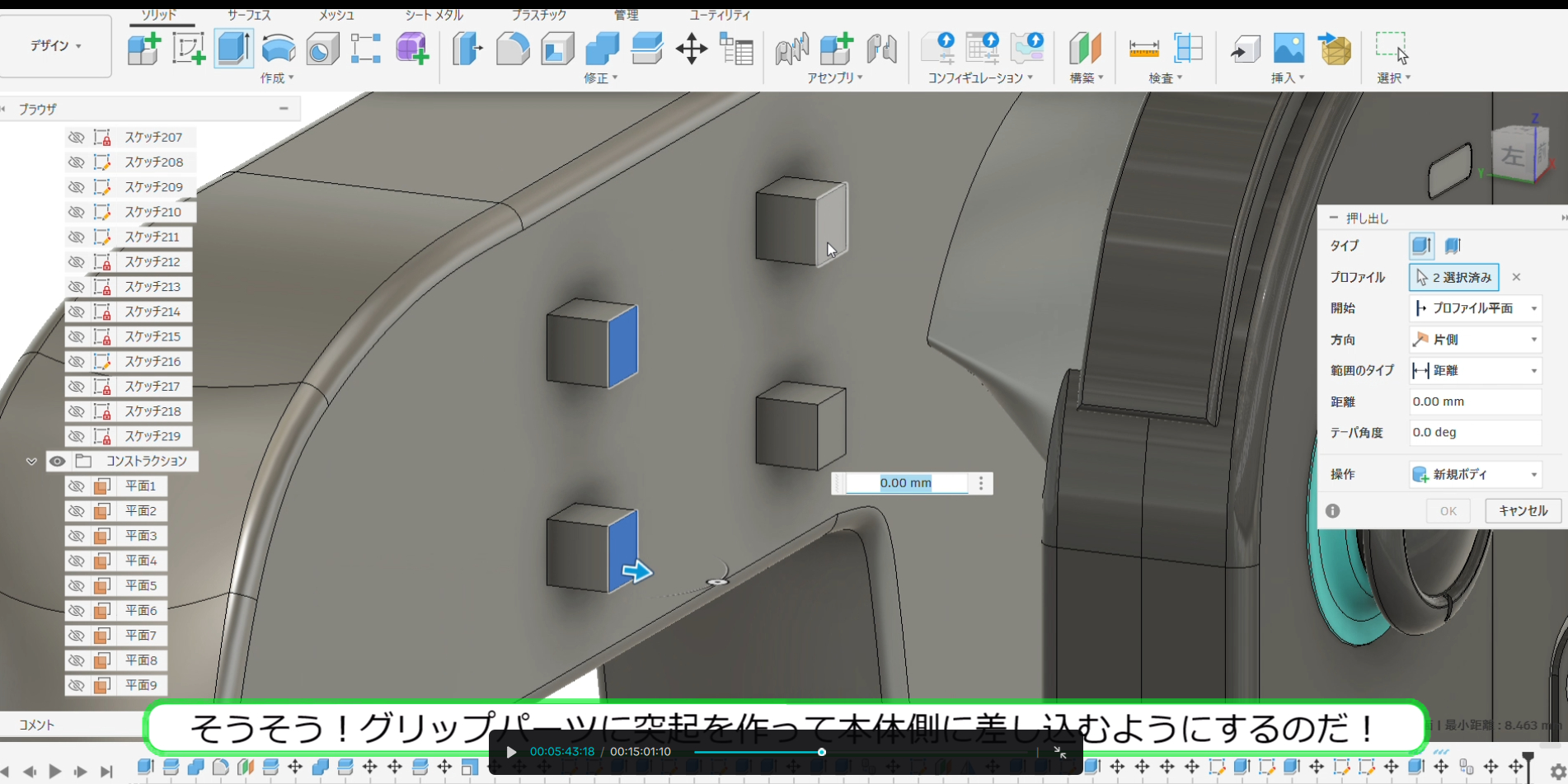Select the Create Sketch tool
Screen dimensions: 1568x784
click(x=188, y=49)
